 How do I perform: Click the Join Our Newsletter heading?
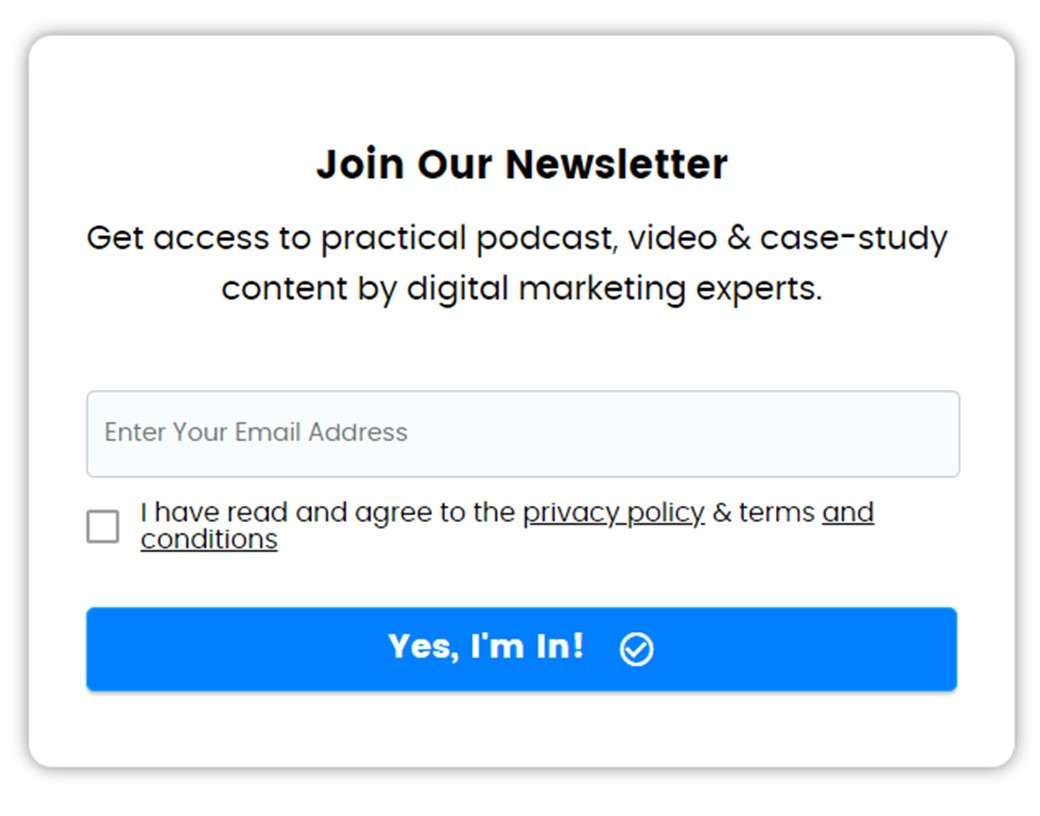(522, 164)
